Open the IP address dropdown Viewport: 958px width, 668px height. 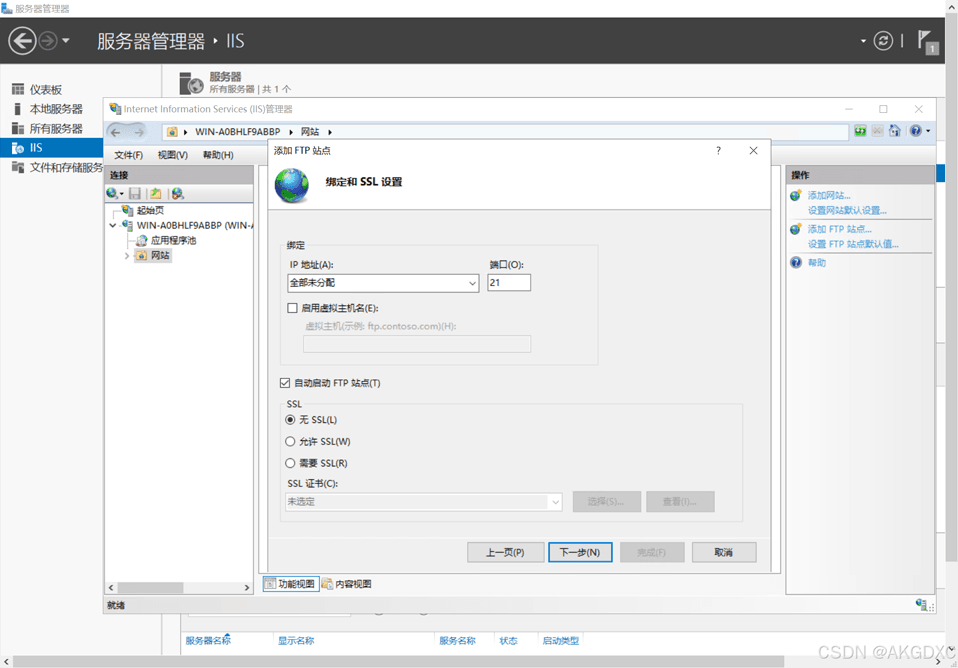coord(472,284)
